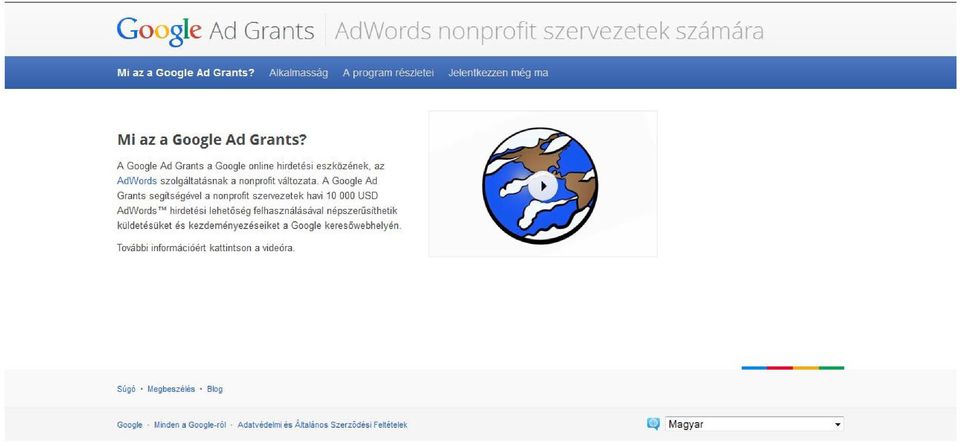Open 'Jelentkezzen még ma' tab
This screenshot has width=960, height=442.
click(498, 73)
